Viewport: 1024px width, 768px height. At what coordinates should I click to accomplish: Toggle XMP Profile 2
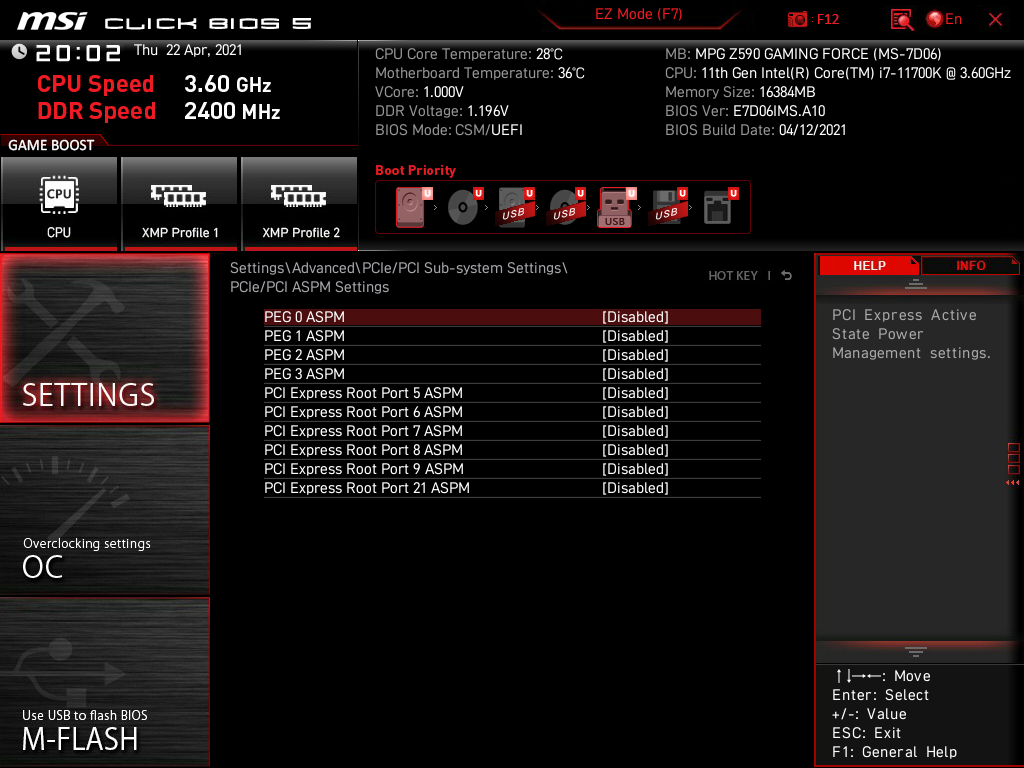[x=300, y=204]
